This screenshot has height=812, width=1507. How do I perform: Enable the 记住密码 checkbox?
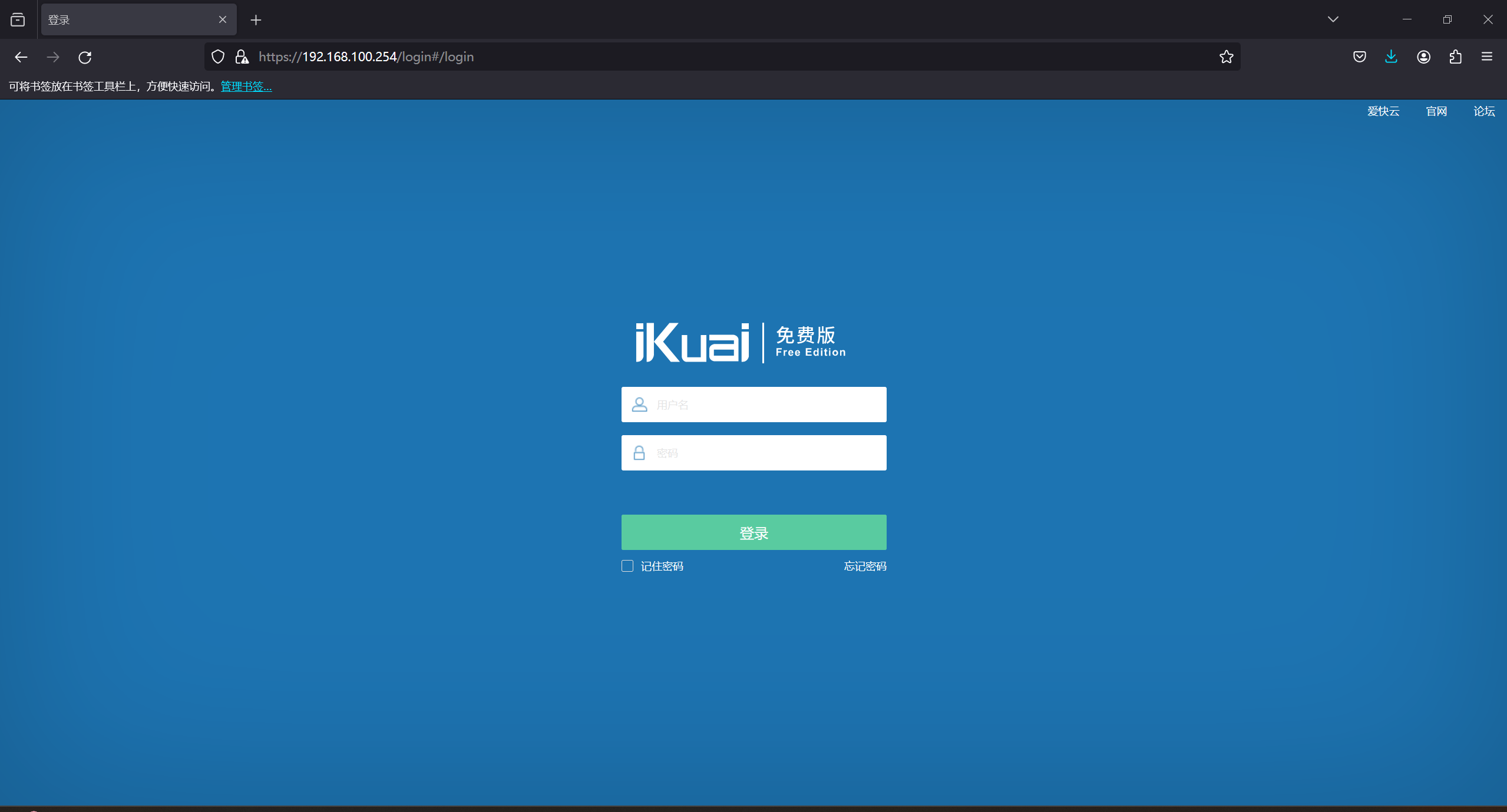pos(626,565)
